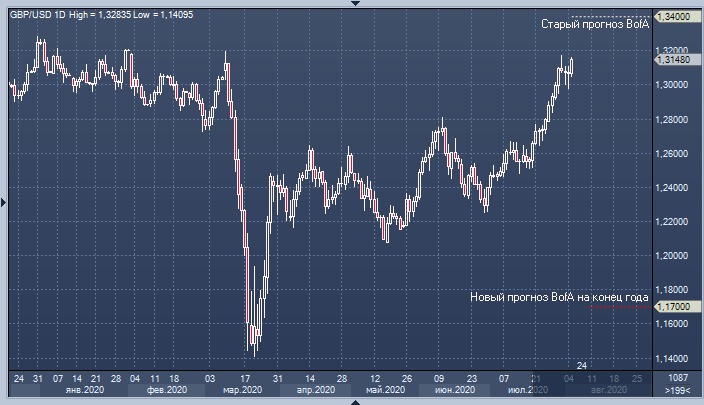Click the bottom panel expand arrow
Image resolution: width=704 pixels, height=405 pixels.
pos(352,401)
